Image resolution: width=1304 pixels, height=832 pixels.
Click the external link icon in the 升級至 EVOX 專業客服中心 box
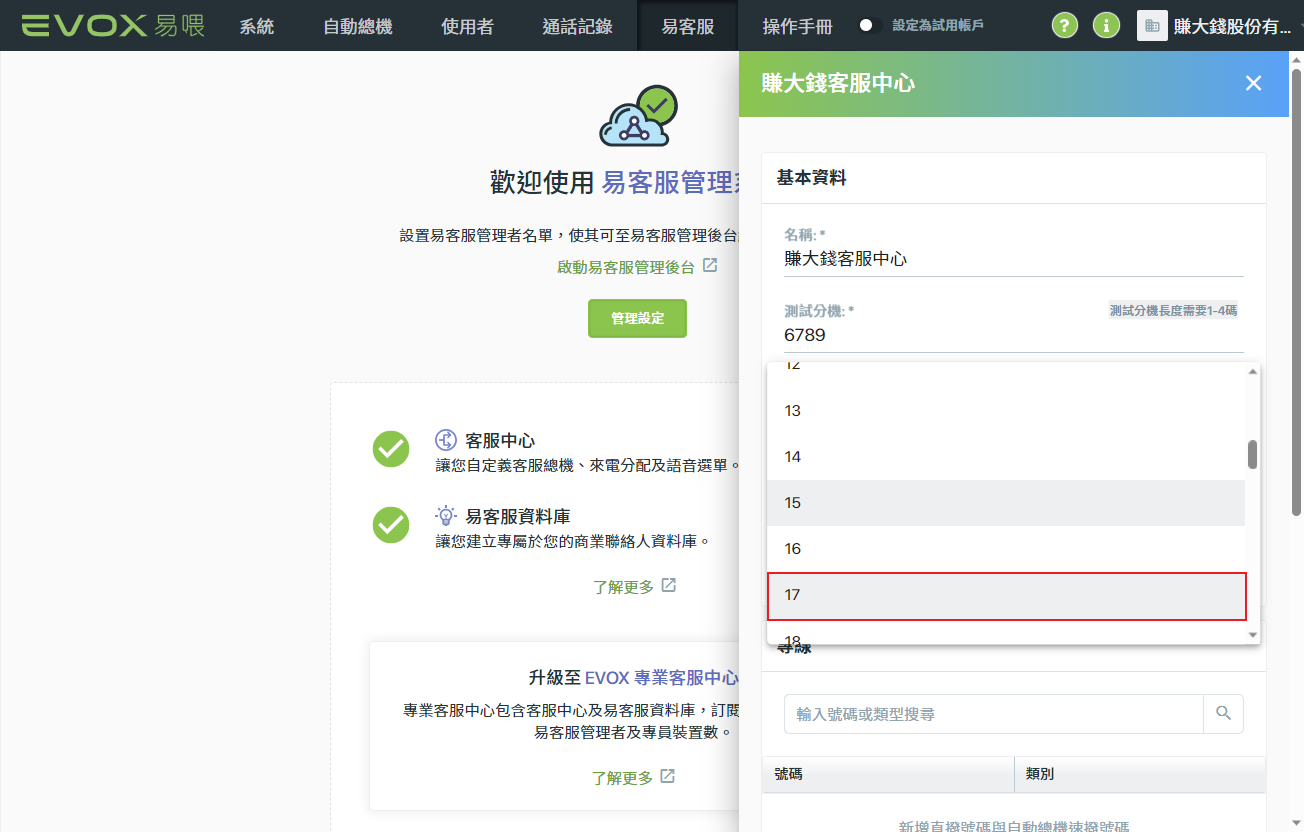pos(667,776)
